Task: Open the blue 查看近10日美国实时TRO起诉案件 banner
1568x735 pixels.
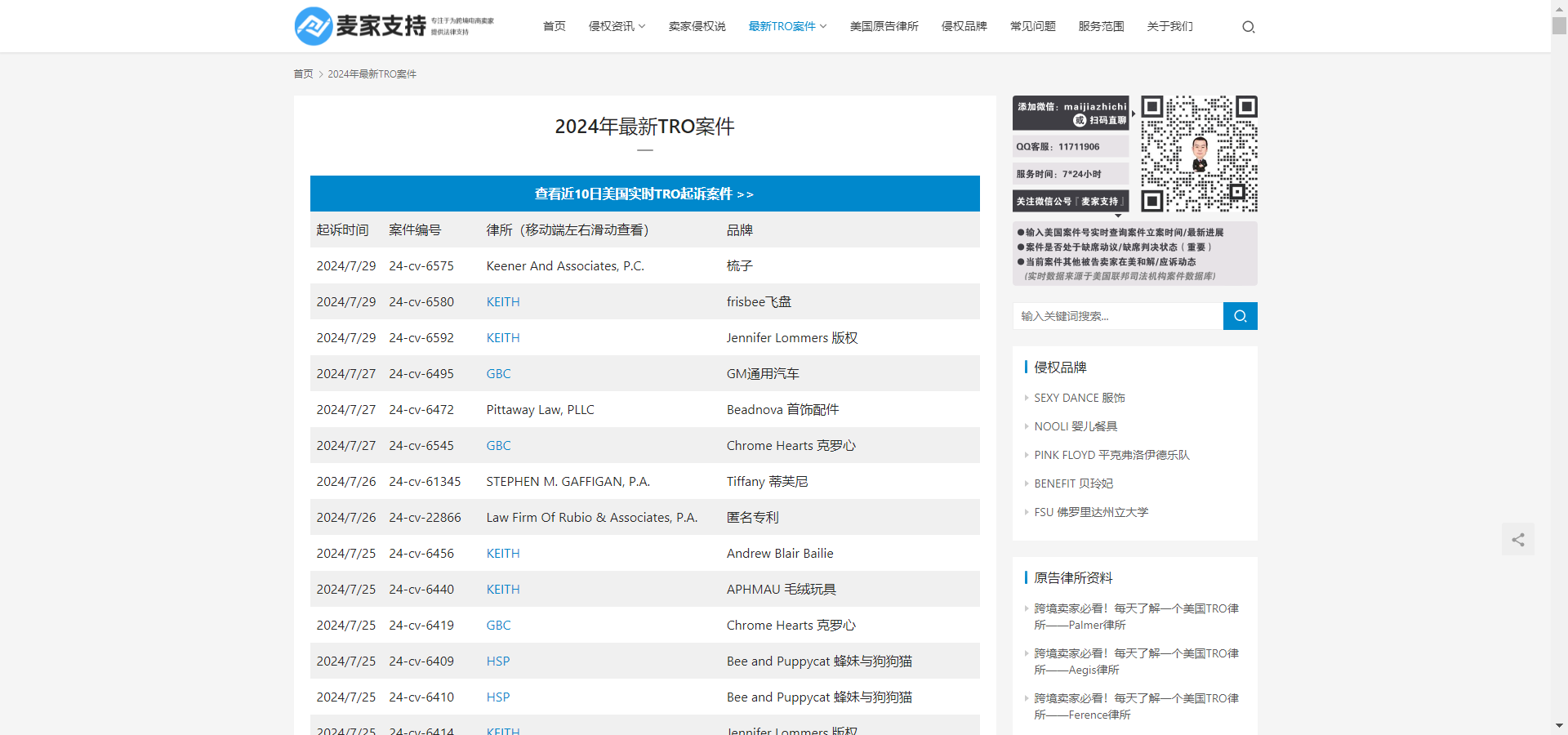Action: [644, 194]
